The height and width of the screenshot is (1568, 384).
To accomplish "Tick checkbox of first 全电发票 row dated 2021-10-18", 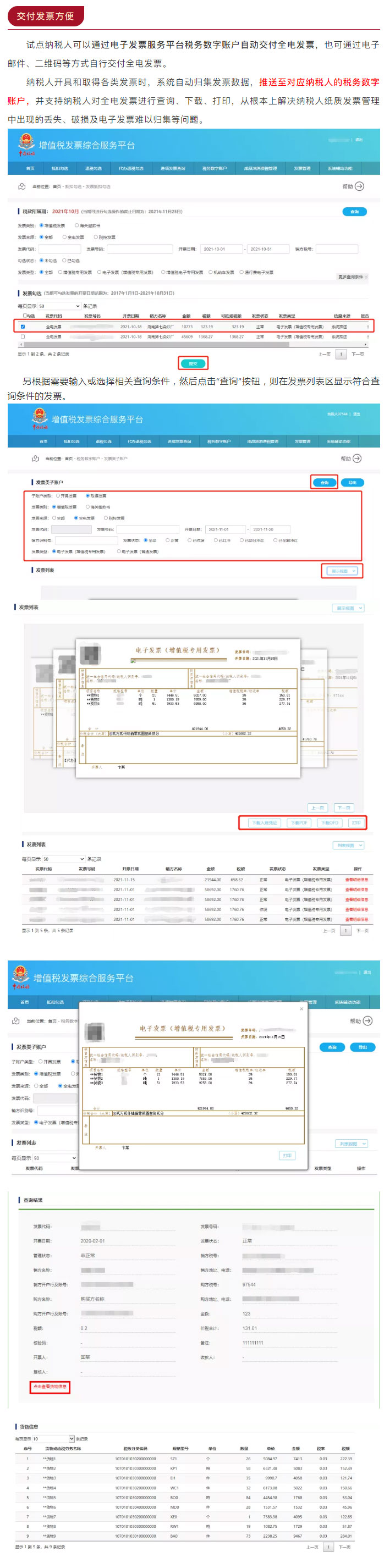I will (23, 327).
